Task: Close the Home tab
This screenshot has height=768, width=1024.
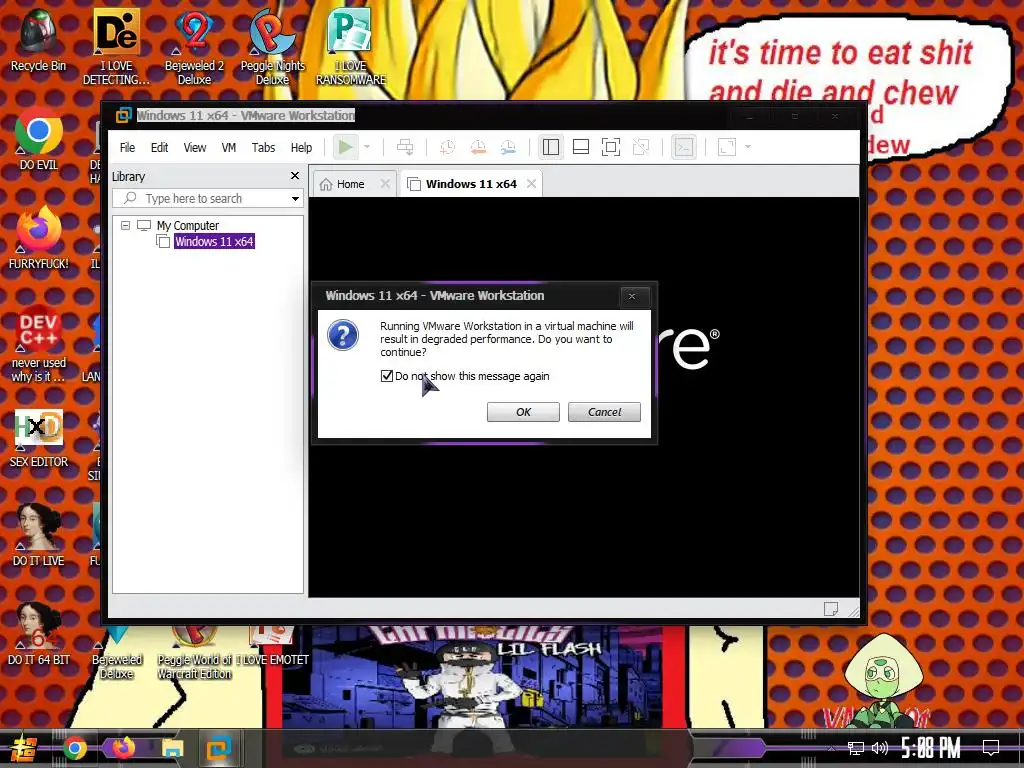Action: pyautogui.click(x=385, y=184)
